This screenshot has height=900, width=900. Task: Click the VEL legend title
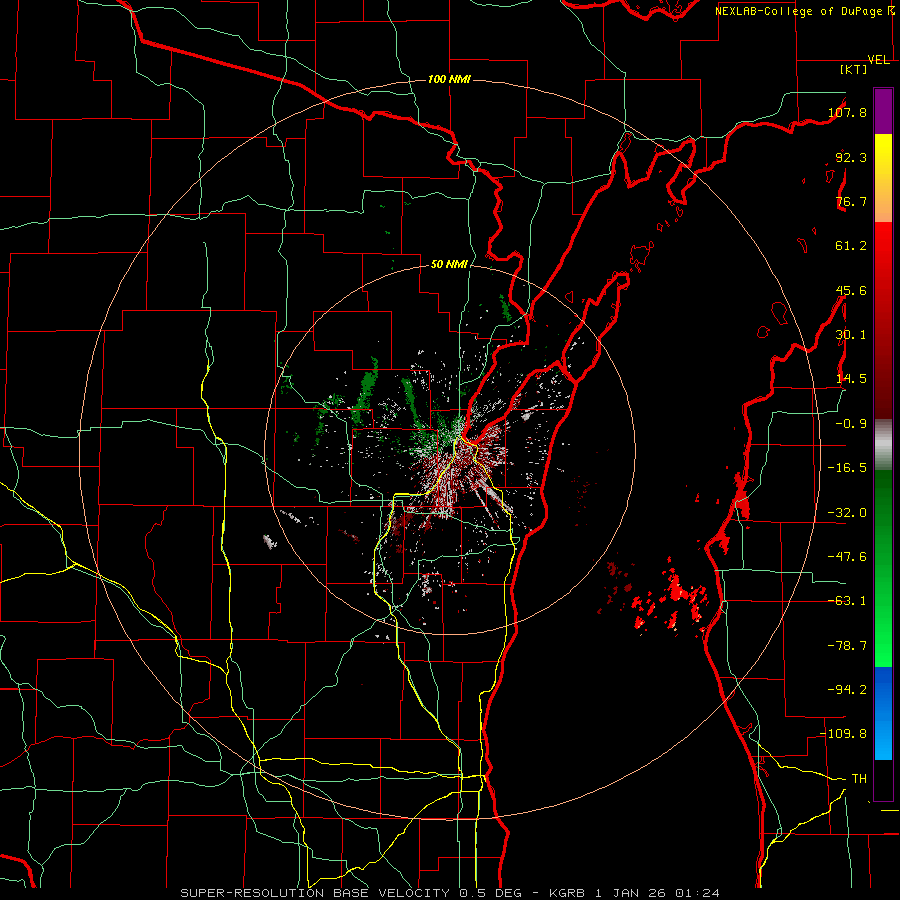coord(878,60)
